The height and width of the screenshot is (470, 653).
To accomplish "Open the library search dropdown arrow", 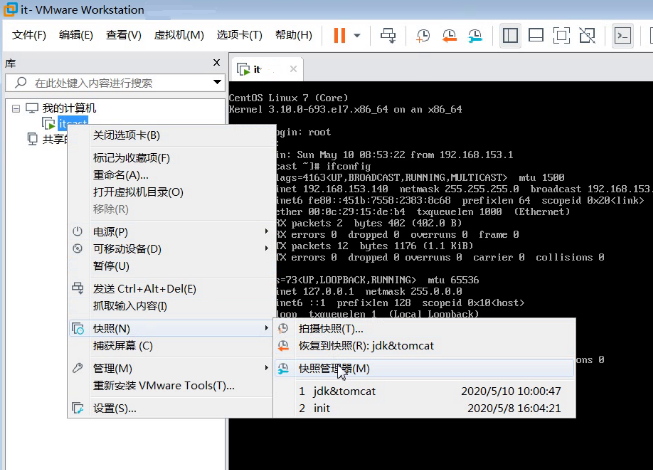I will (217, 82).
